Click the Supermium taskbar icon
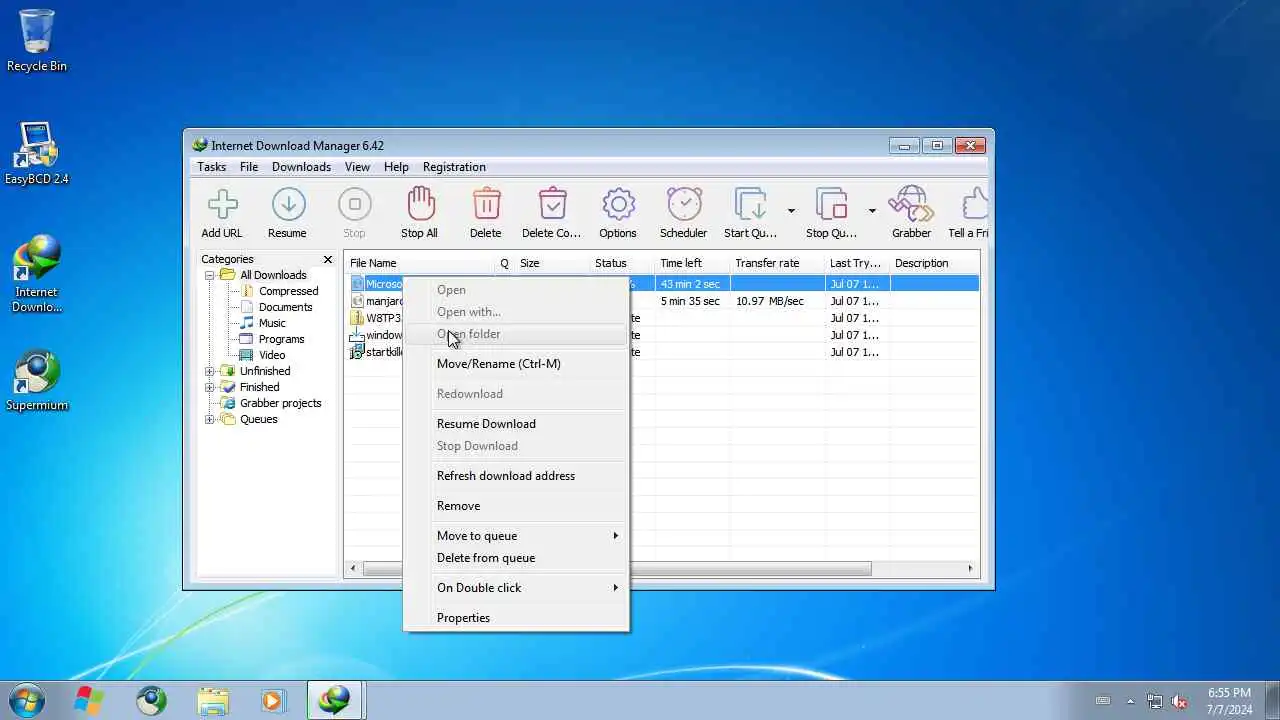The image size is (1280, 720). coord(151,700)
